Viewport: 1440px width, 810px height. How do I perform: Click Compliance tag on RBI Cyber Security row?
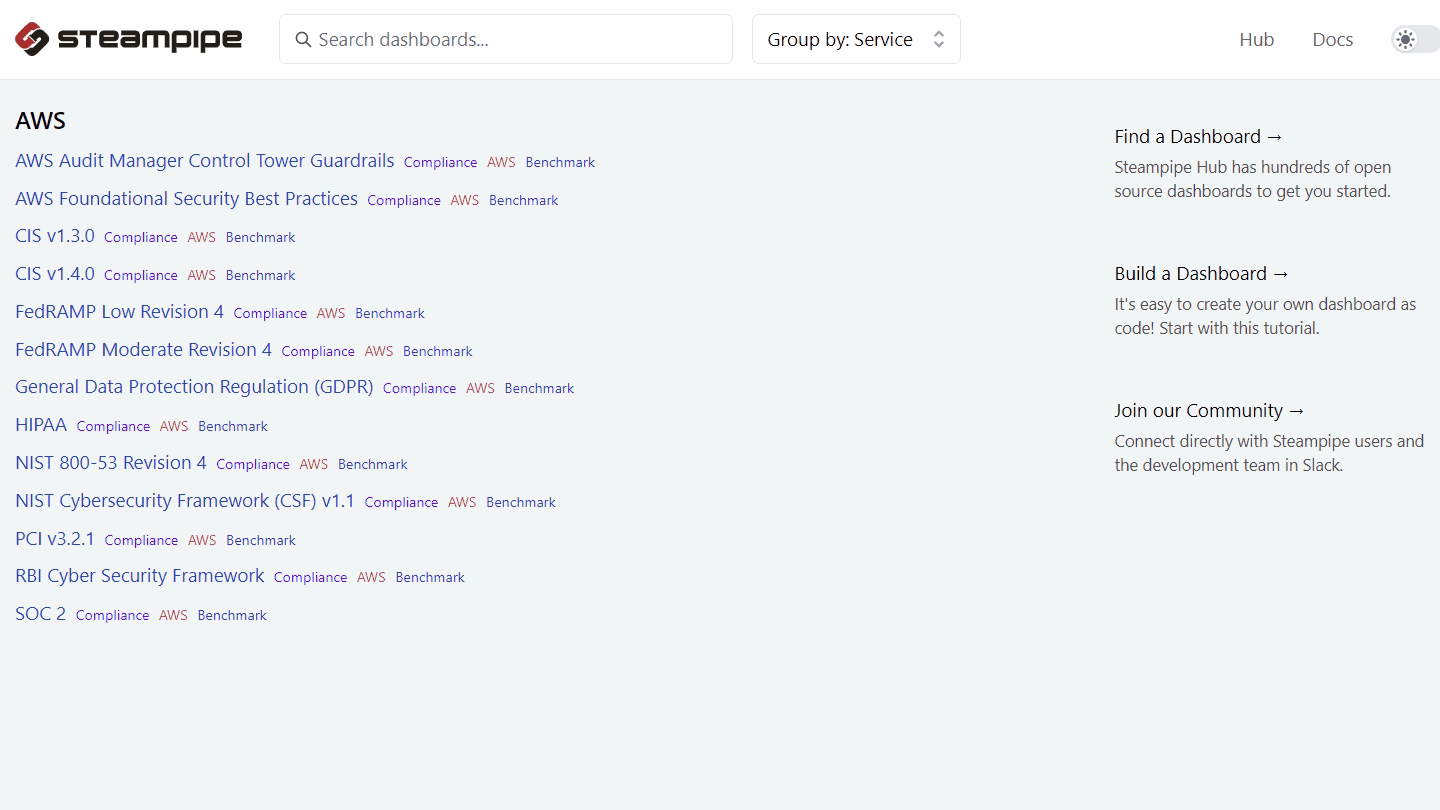pos(310,577)
